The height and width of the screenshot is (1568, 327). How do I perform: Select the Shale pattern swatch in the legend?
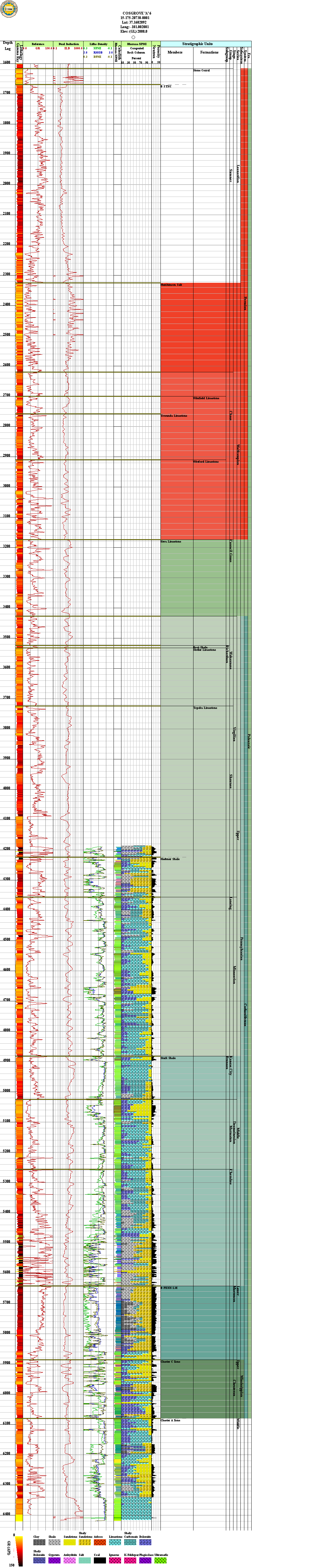click(x=54, y=1542)
